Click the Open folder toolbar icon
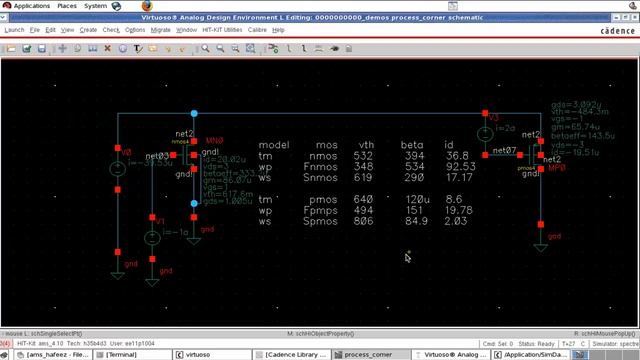 (x=11, y=49)
